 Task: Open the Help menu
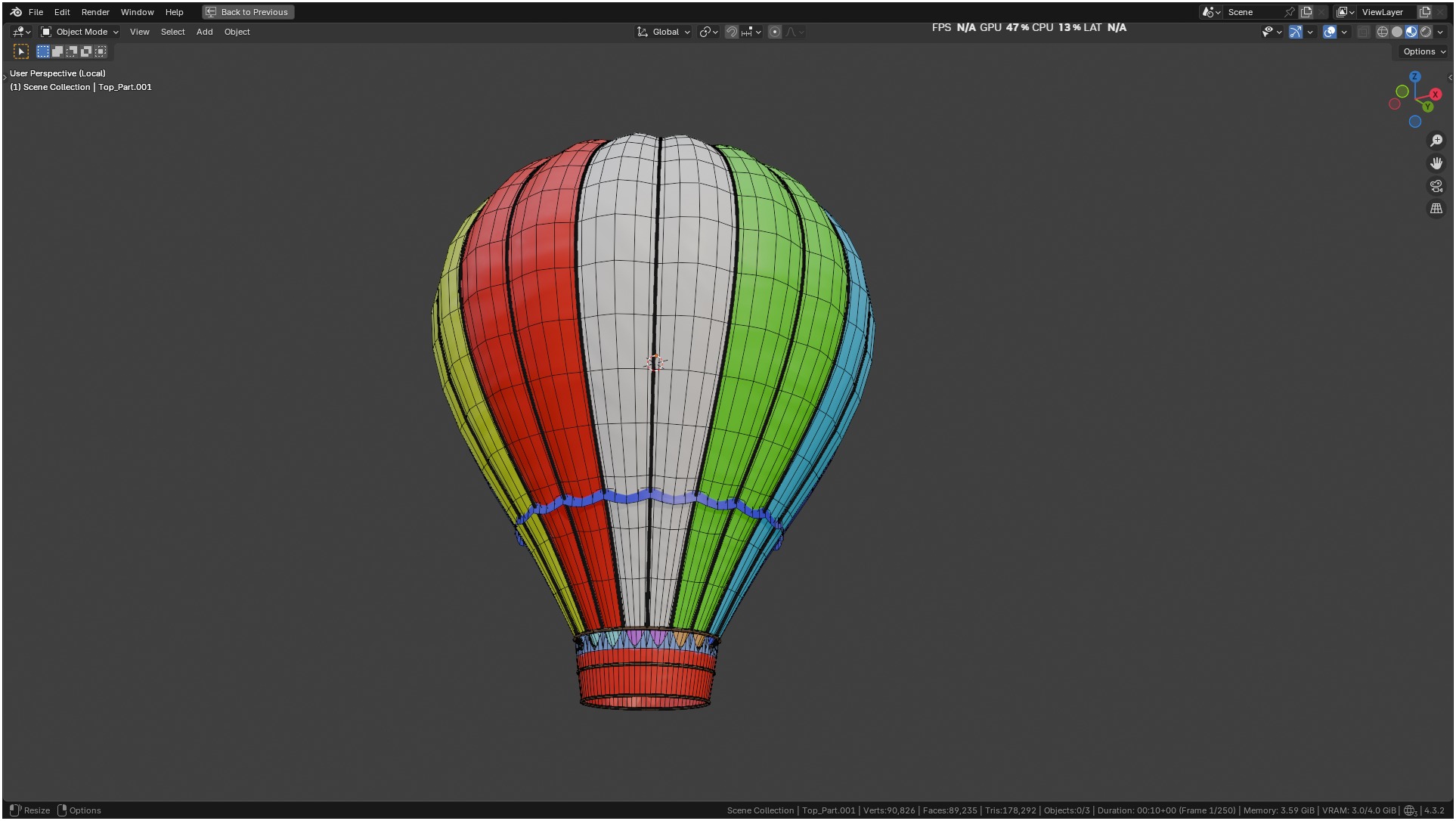(174, 12)
